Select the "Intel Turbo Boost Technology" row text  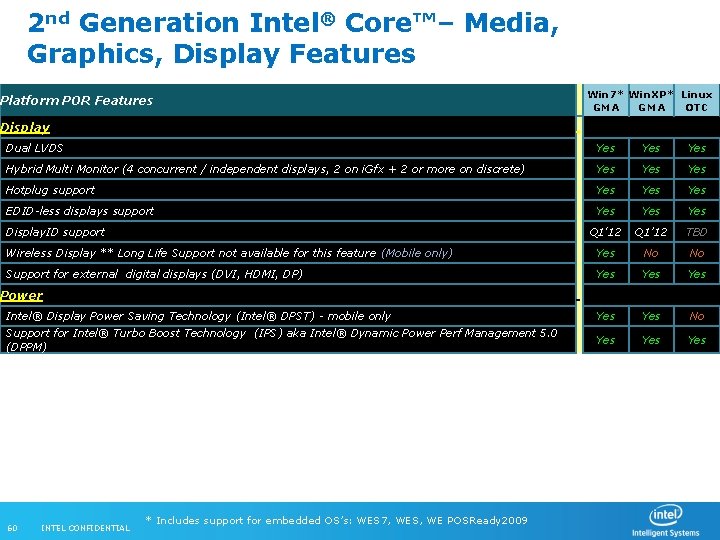281,339
